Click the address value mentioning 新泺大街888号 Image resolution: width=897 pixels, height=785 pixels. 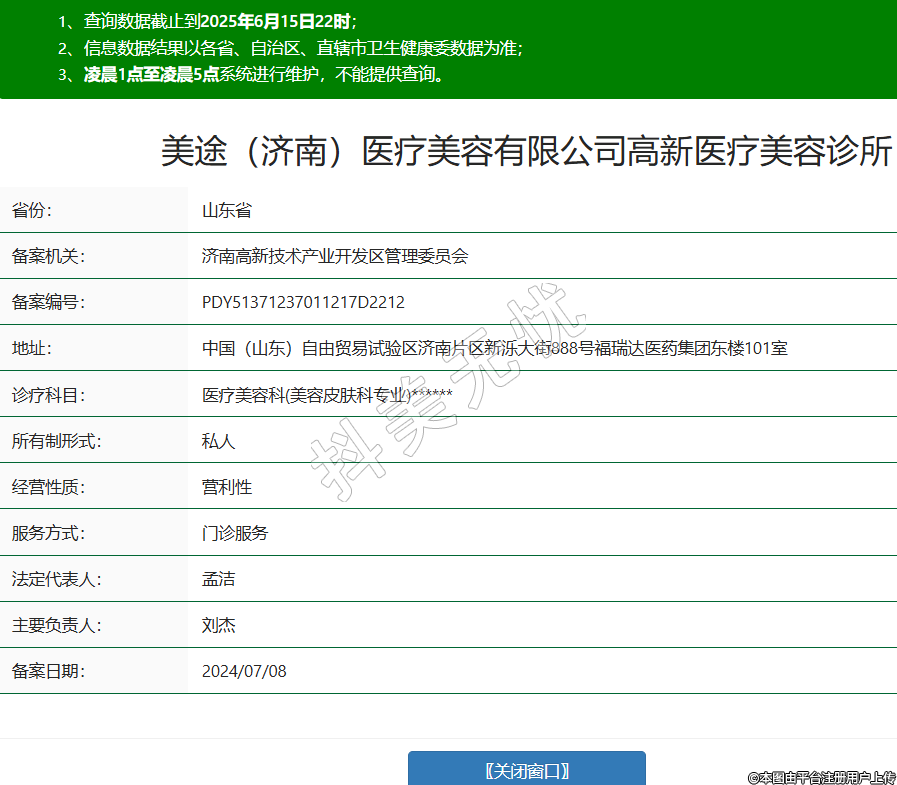click(494, 348)
